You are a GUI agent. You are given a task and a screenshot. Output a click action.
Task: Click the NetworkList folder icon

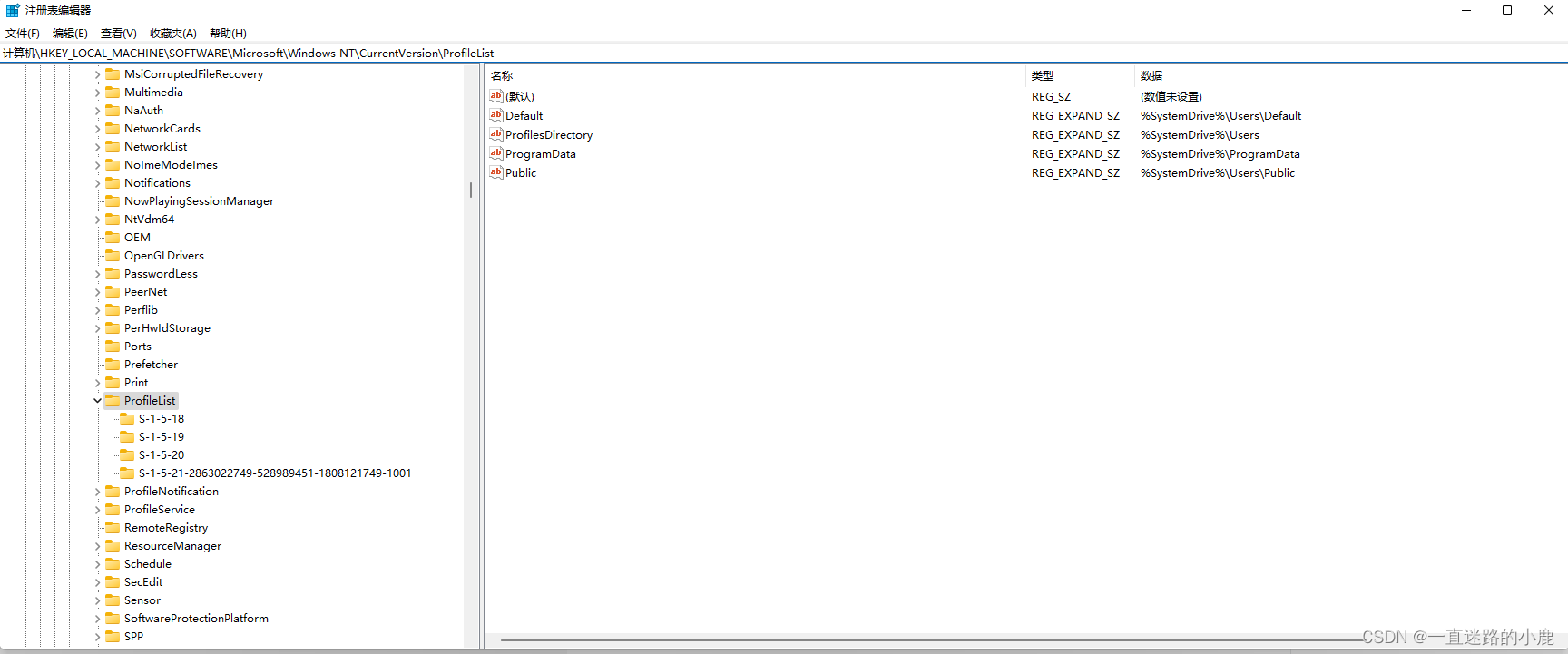pyautogui.click(x=113, y=146)
